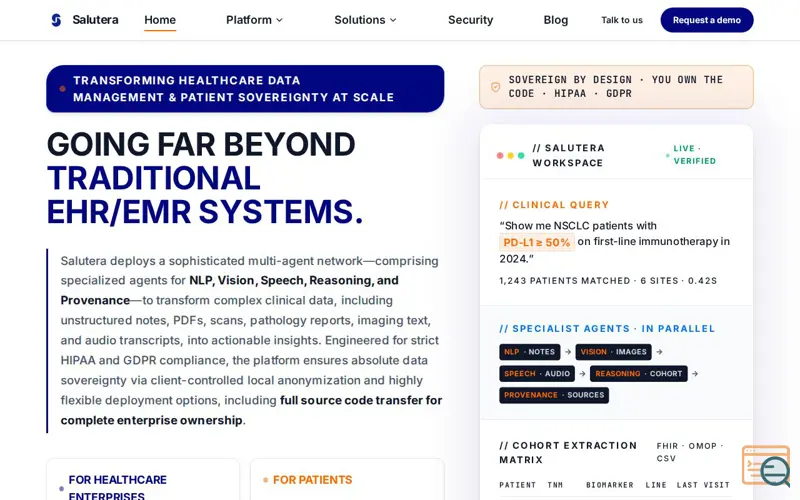Select the NLP Notes agent chip
Image resolution: width=800 pixels, height=500 pixels.
530,352
